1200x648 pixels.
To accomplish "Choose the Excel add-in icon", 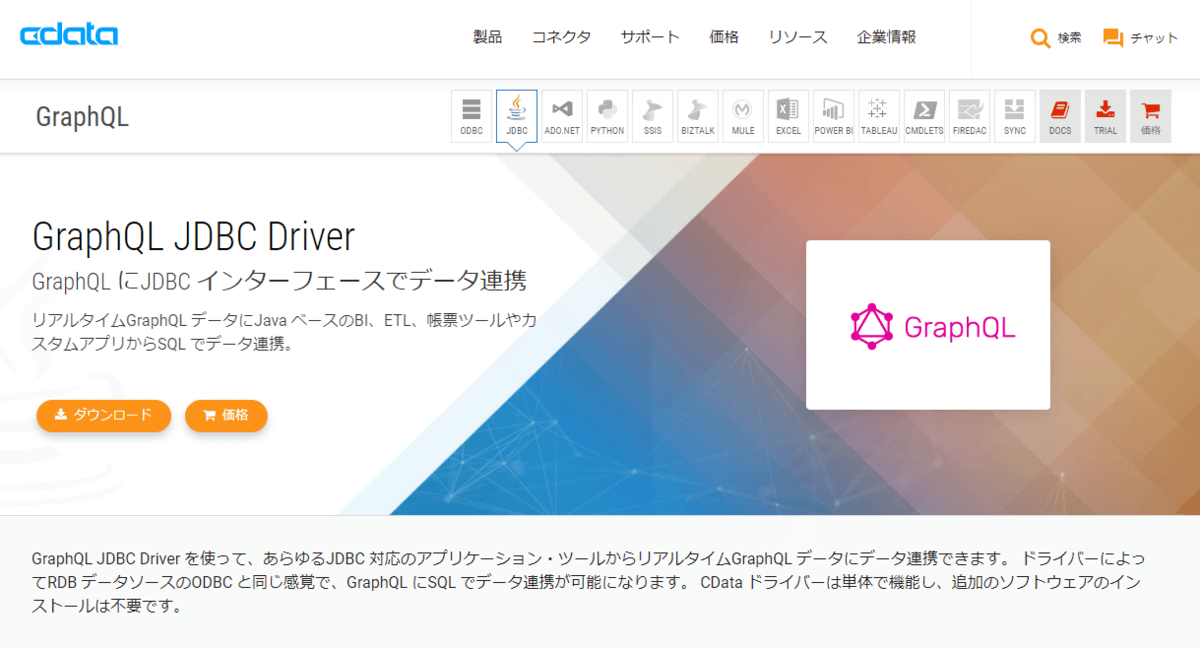I will pos(788,116).
